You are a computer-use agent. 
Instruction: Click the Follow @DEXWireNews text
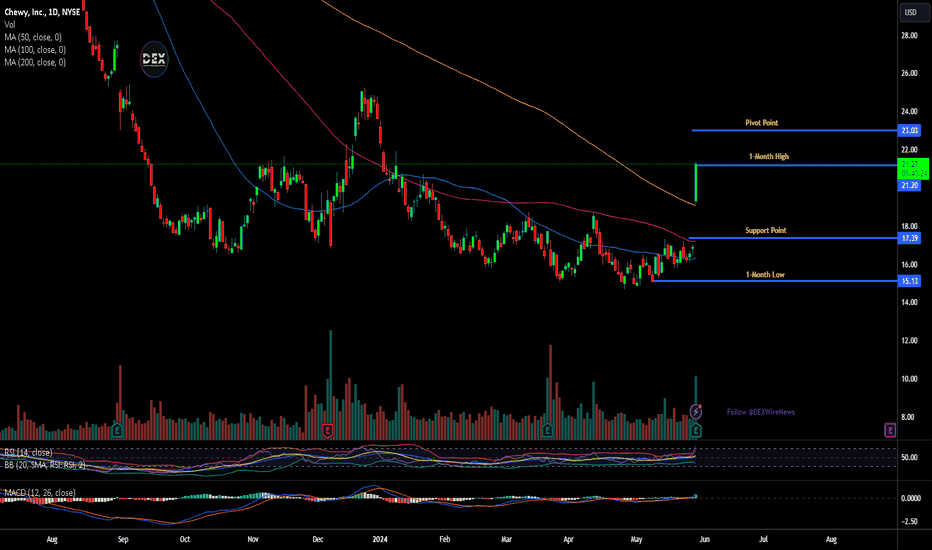point(761,412)
